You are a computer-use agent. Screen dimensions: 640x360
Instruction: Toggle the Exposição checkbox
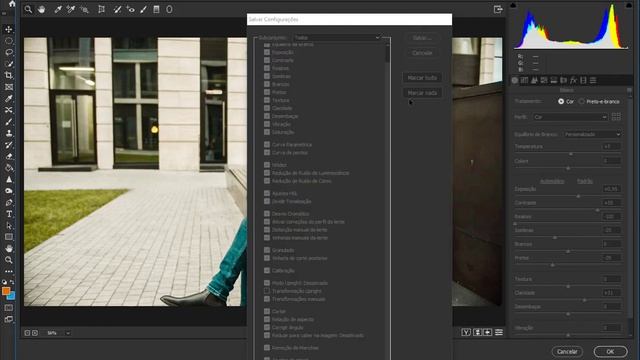point(267,52)
